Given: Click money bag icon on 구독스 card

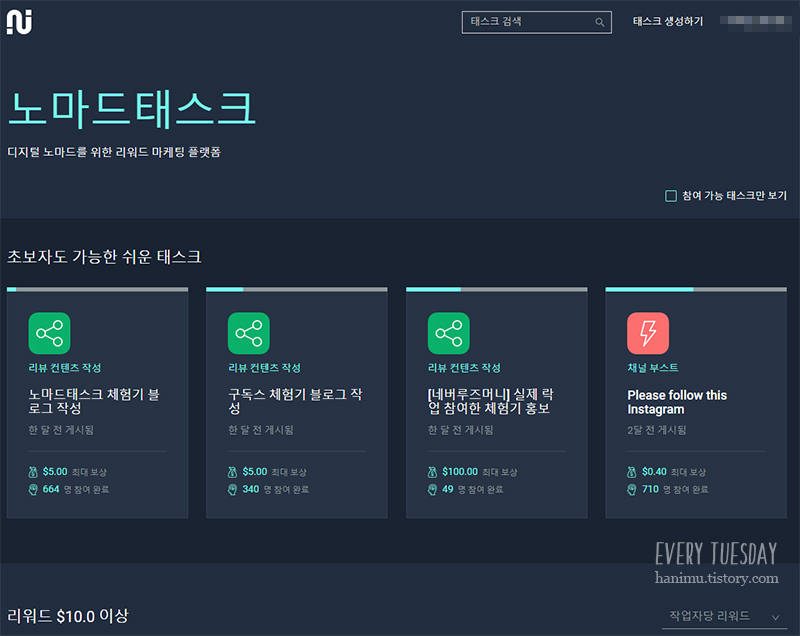Looking at the screenshot, I should pos(233,472).
